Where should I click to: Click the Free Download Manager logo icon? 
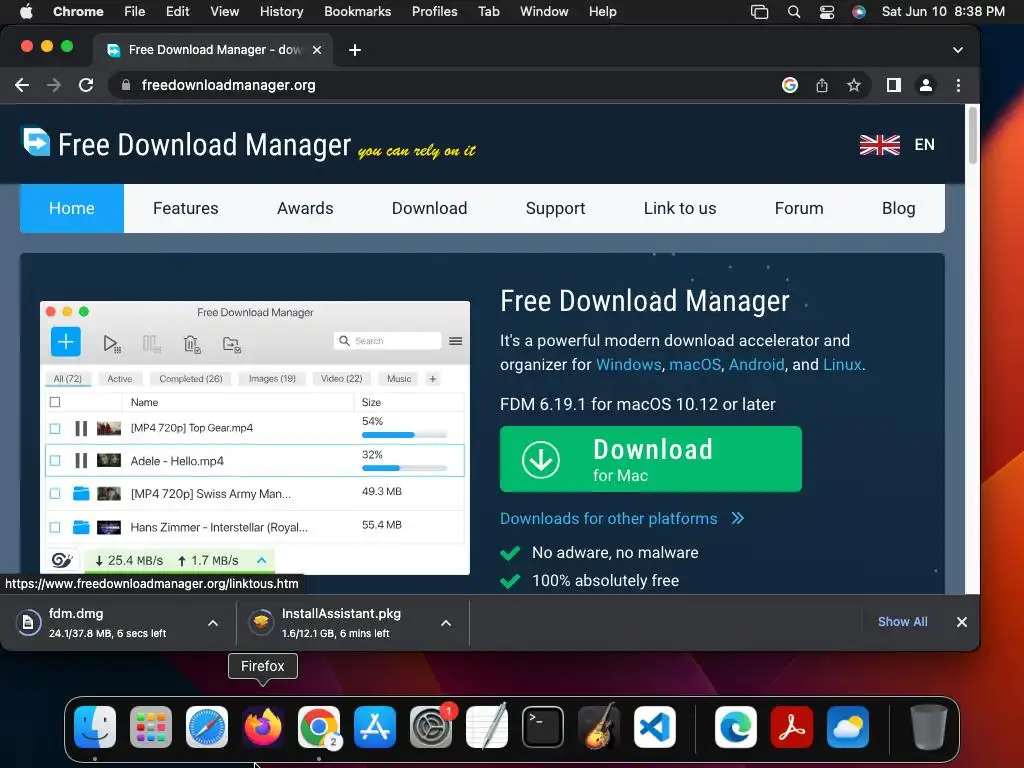37,141
